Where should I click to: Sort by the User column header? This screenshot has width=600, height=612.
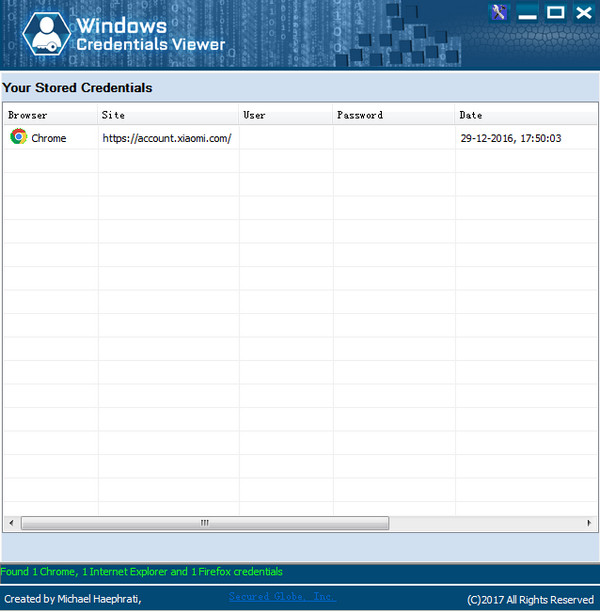pyautogui.click(x=286, y=115)
